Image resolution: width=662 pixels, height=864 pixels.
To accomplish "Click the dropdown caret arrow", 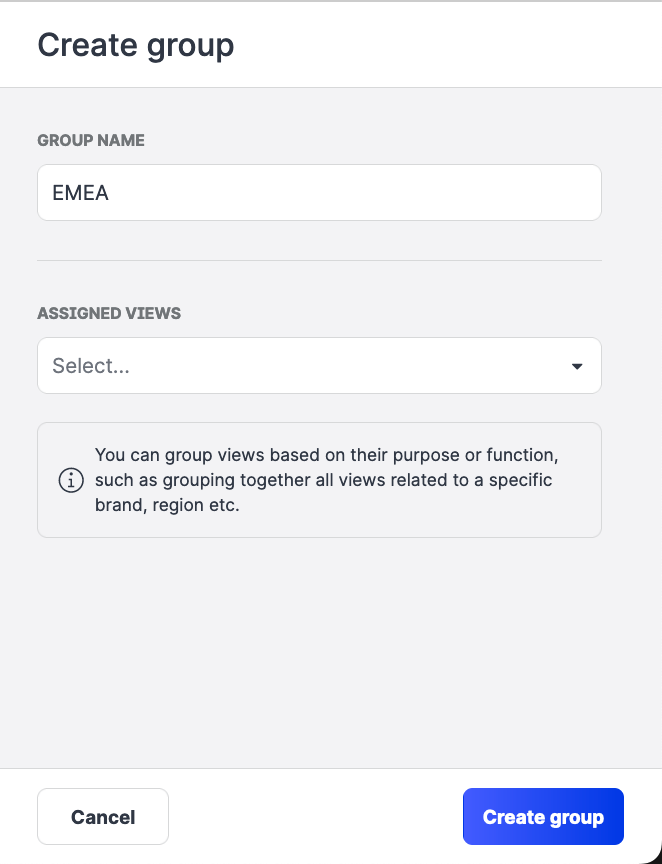I will pyautogui.click(x=577, y=366).
